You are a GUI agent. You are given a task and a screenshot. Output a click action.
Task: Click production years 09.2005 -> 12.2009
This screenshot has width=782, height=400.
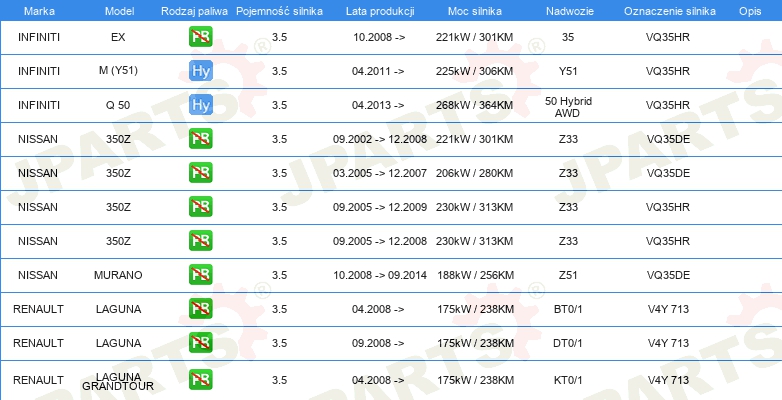[380, 207]
